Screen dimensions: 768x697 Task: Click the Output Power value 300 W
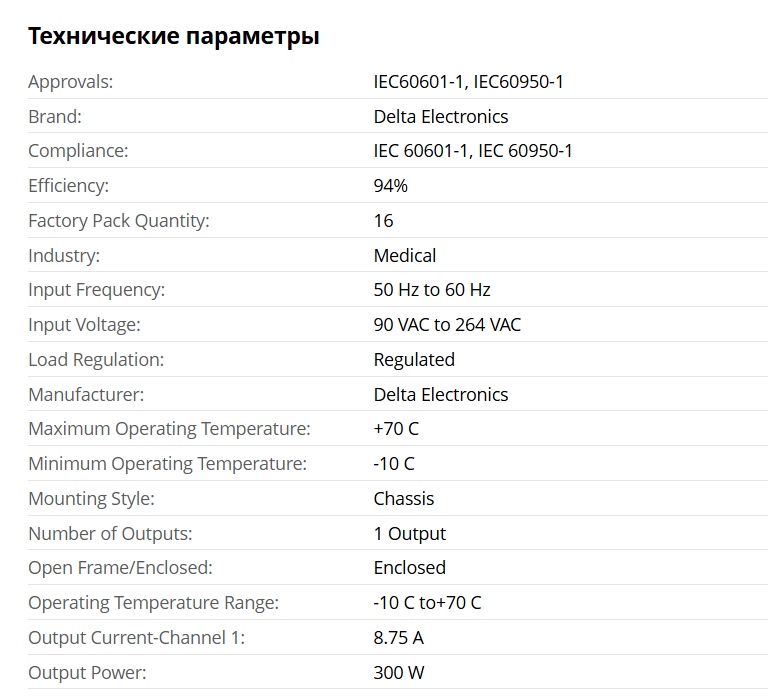[399, 673]
